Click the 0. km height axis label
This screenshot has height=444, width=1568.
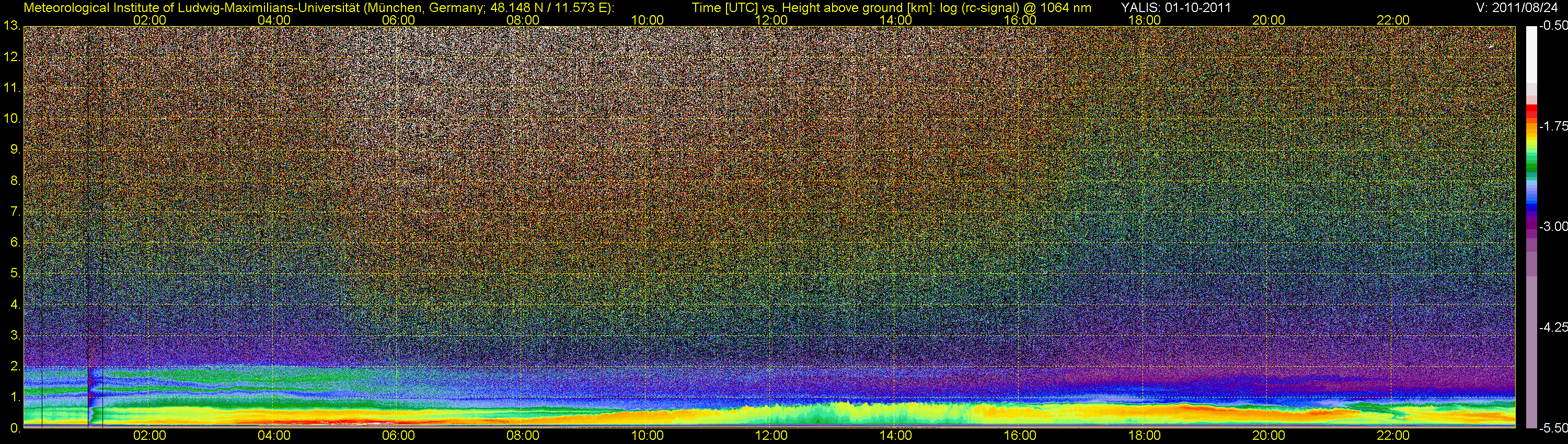click(15, 428)
